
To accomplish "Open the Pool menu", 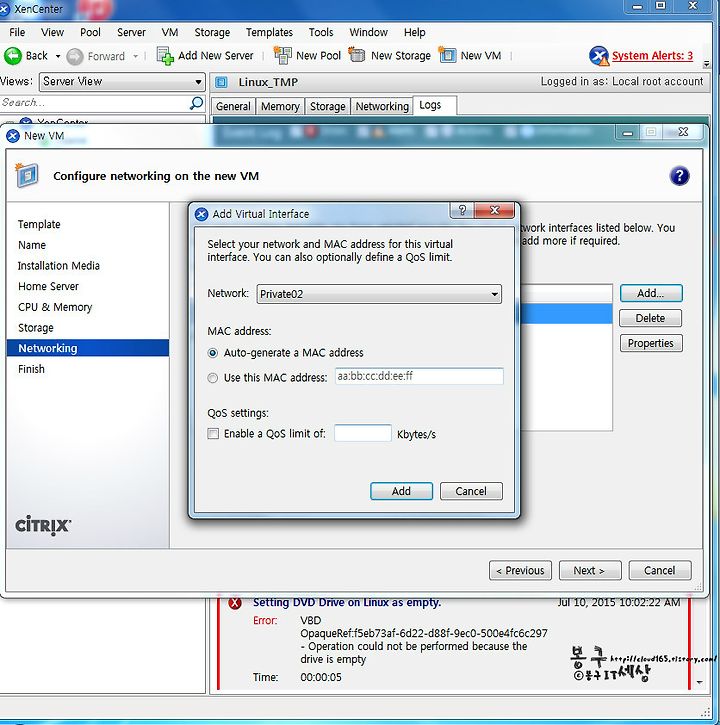I will tap(90, 32).
